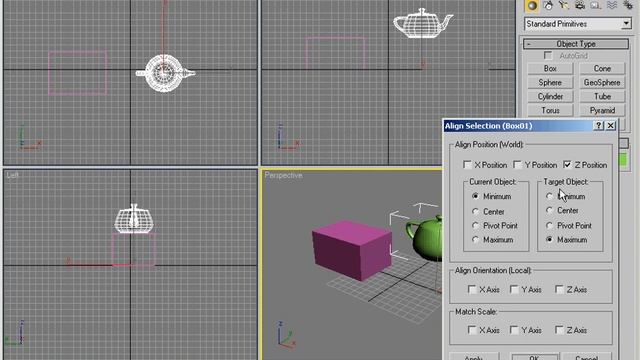
Task: Select Current Object Center radio
Action: click(475, 211)
